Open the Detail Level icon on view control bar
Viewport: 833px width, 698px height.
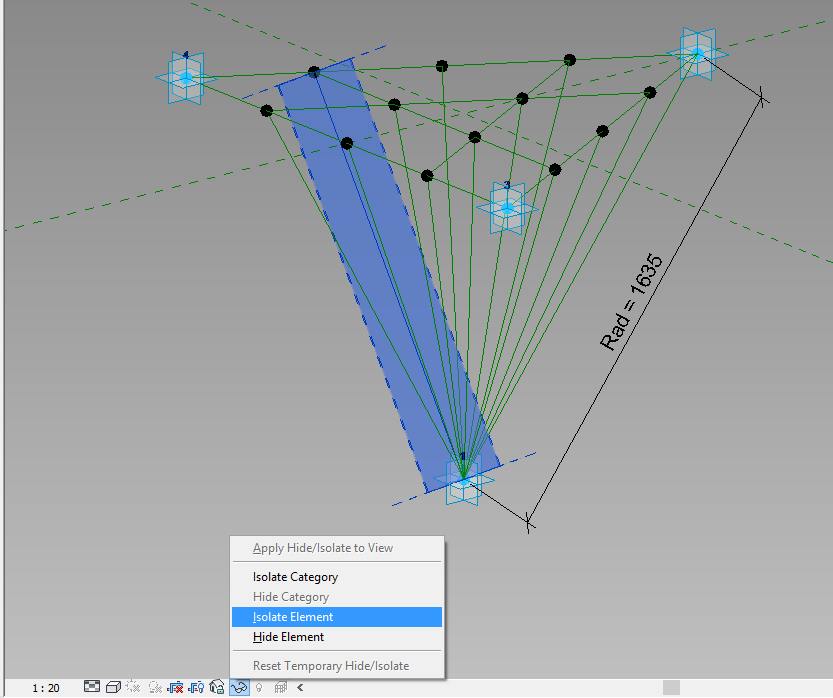pyautogui.click(x=92, y=687)
